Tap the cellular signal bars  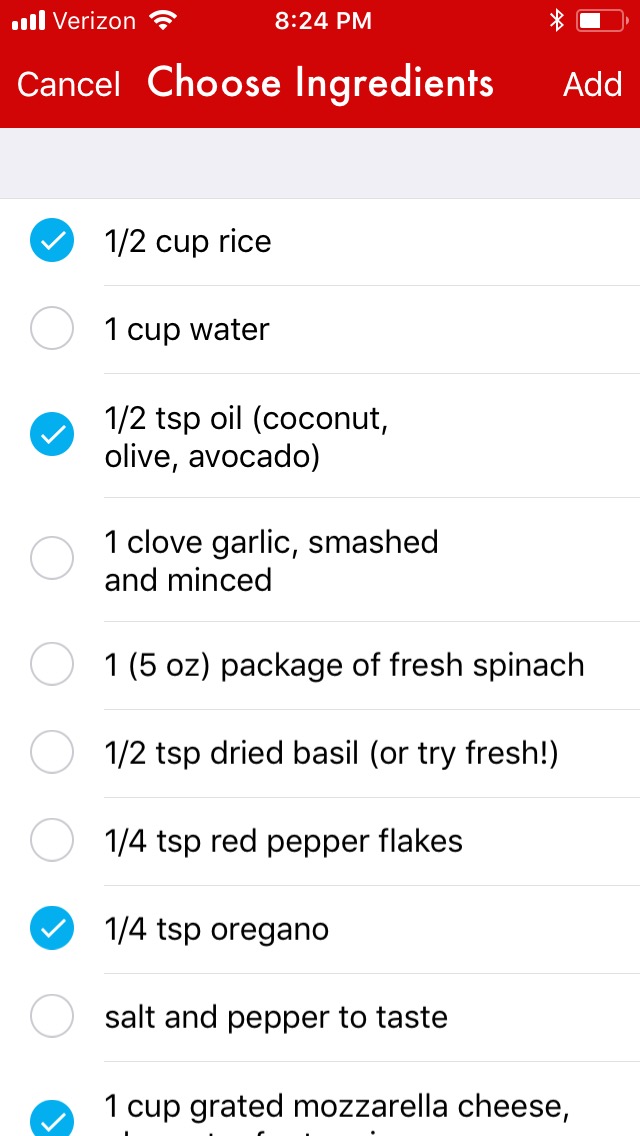click(30, 21)
